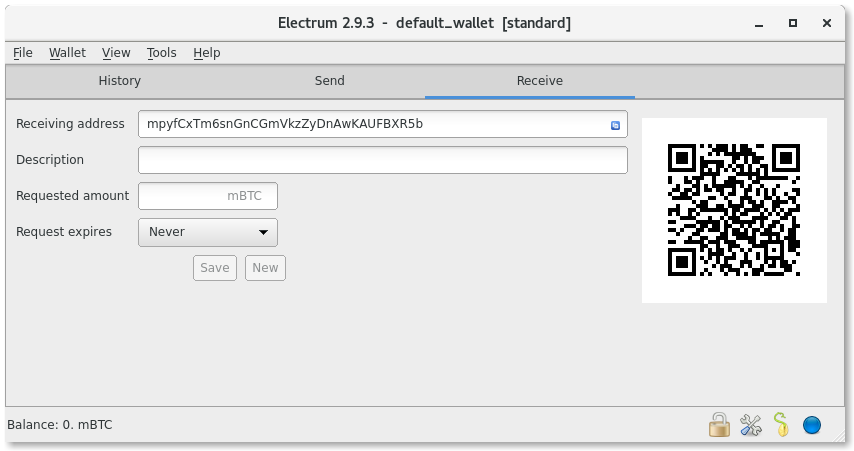Focus the Requested amount mBTC field
The height and width of the screenshot is (451, 854).
(x=208, y=196)
